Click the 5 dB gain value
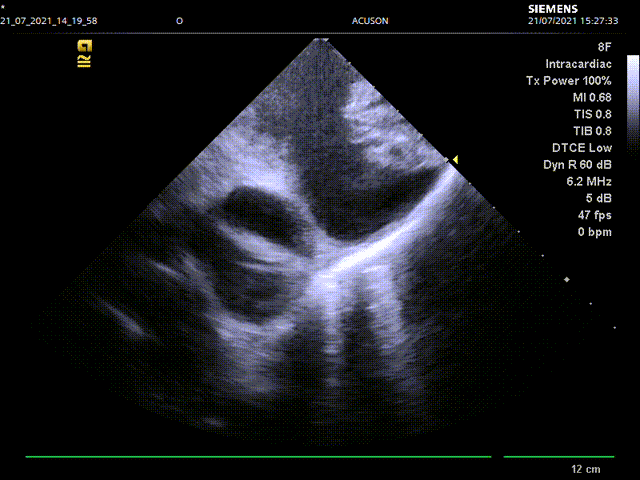This screenshot has width=640, height=480. [597, 199]
